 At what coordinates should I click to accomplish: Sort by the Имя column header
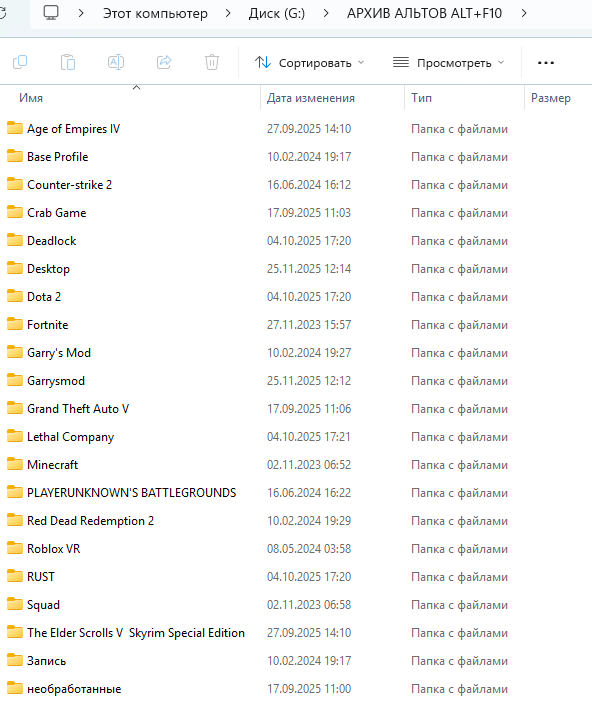tap(31, 98)
